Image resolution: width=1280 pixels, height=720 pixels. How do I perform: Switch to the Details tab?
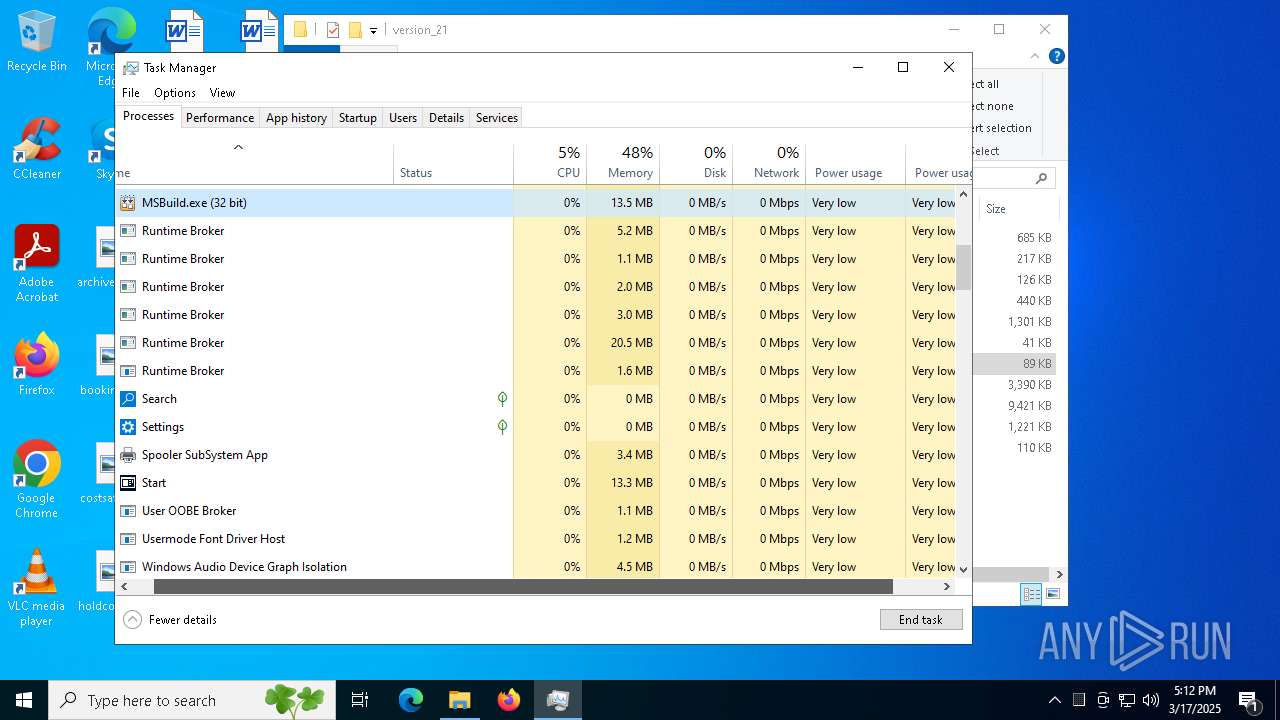[446, 118]
